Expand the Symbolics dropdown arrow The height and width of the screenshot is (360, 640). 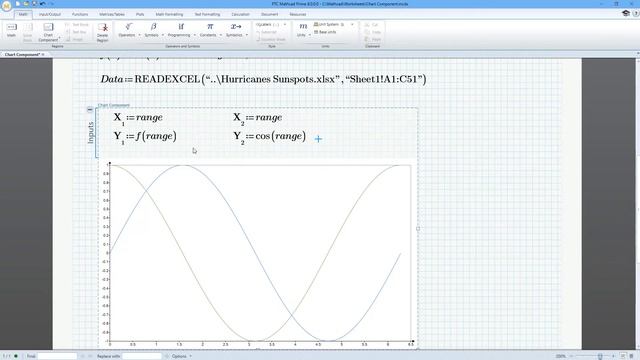(247, 35)
